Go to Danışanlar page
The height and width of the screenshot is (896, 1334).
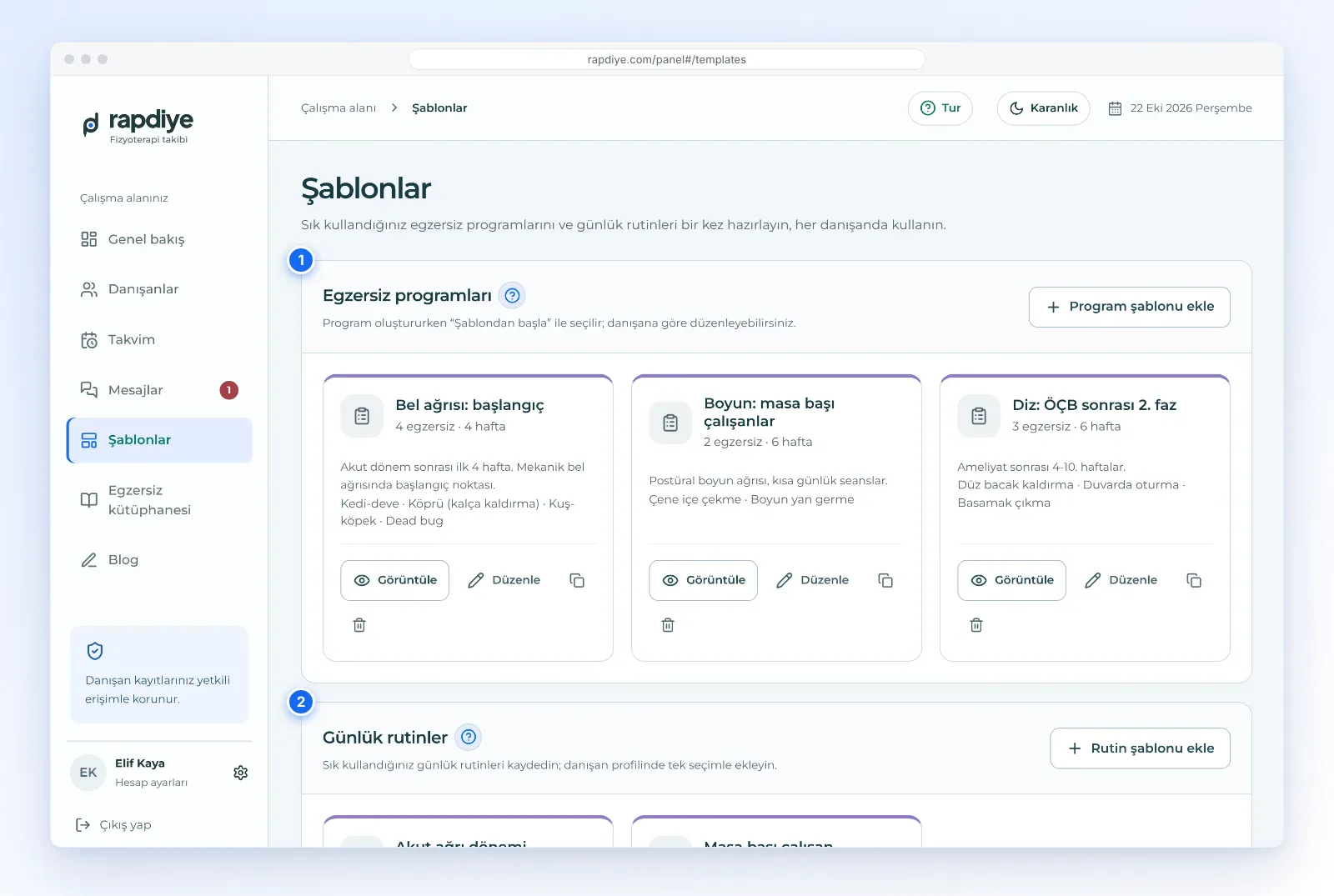[159, 289]
